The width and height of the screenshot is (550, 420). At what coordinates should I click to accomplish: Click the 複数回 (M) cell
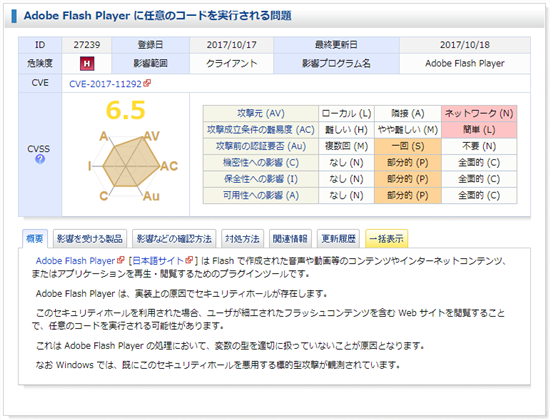(x=346, y=146)
